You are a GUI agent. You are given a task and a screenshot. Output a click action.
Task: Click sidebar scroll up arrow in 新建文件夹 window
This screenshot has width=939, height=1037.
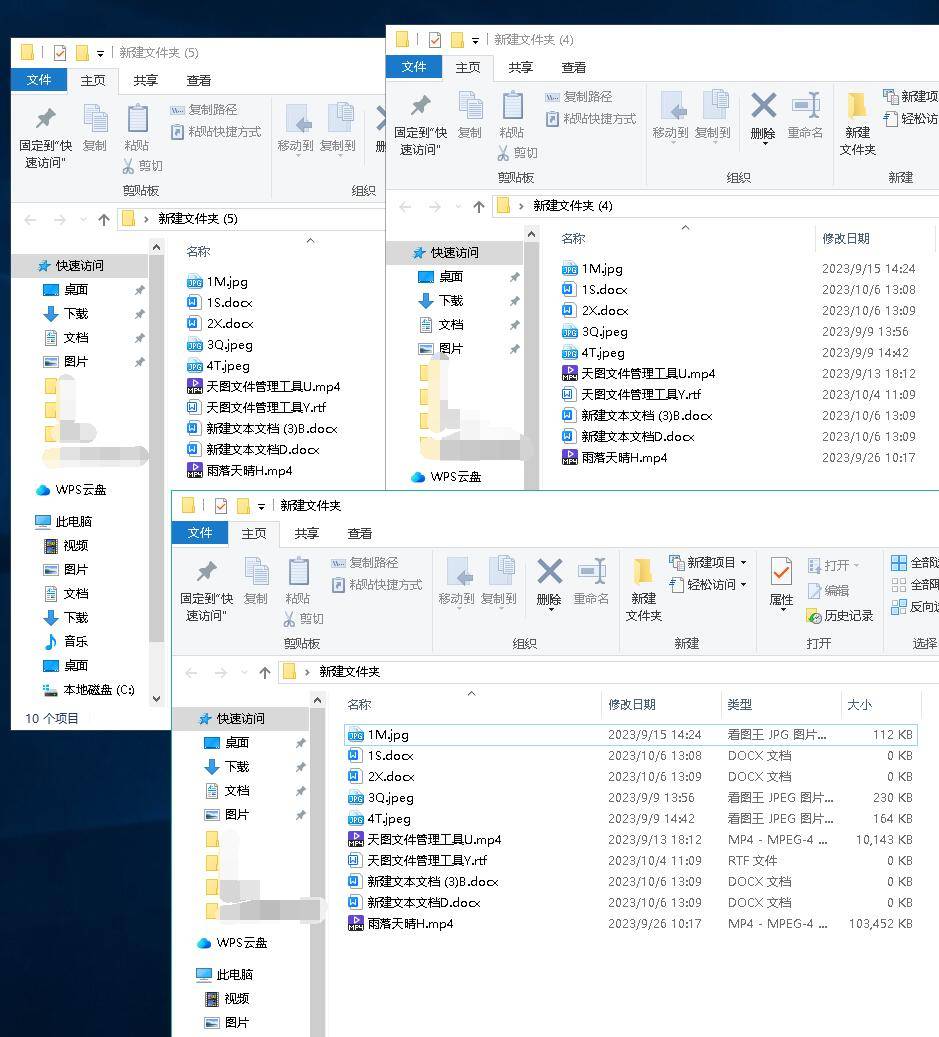tap(317, 700)
